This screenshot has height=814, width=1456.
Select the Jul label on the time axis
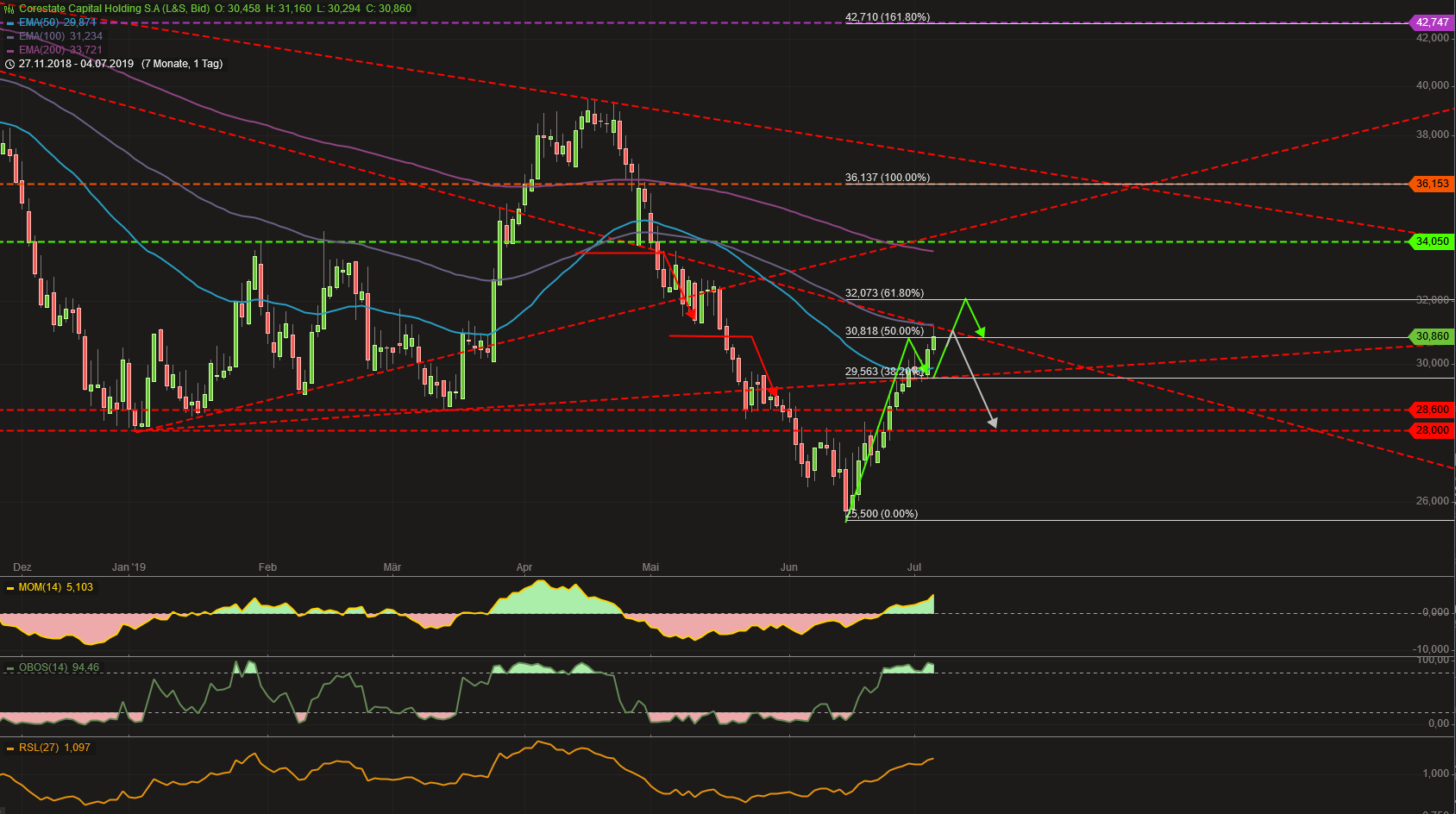[914, 567]
